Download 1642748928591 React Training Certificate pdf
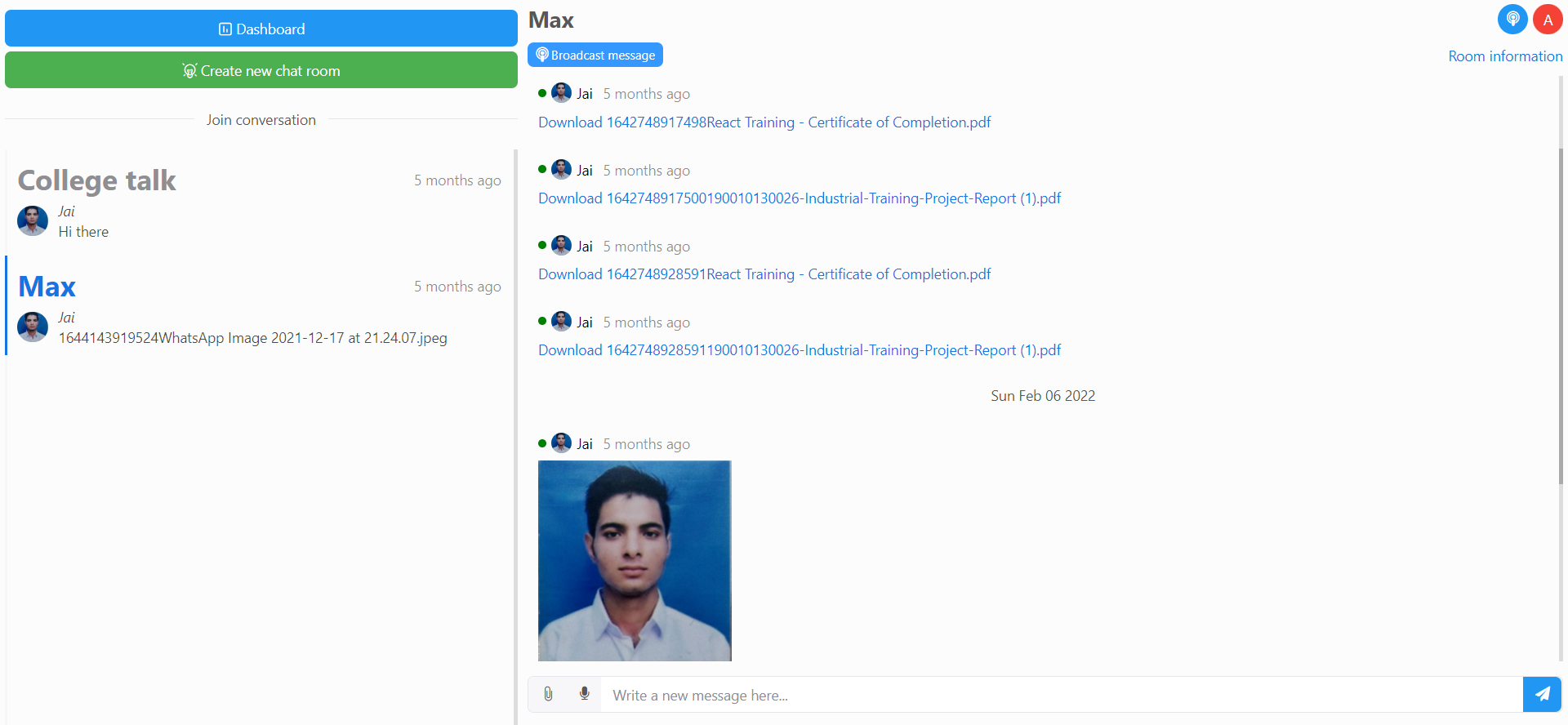 pos(764,274)
